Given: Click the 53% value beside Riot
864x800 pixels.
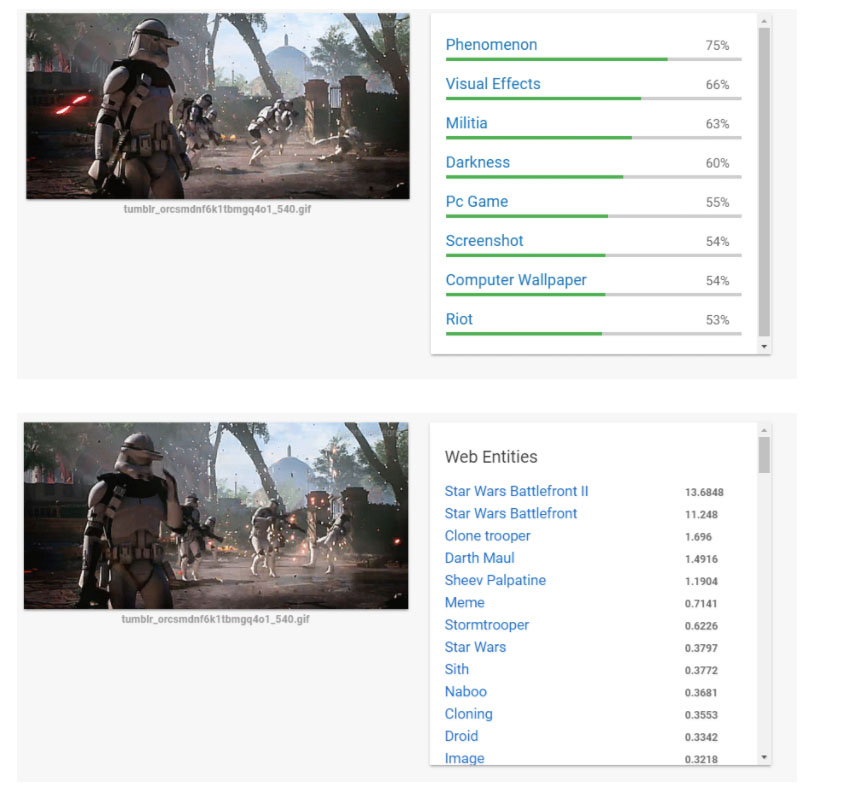Looking at the screenshot, I should point(717,320).
